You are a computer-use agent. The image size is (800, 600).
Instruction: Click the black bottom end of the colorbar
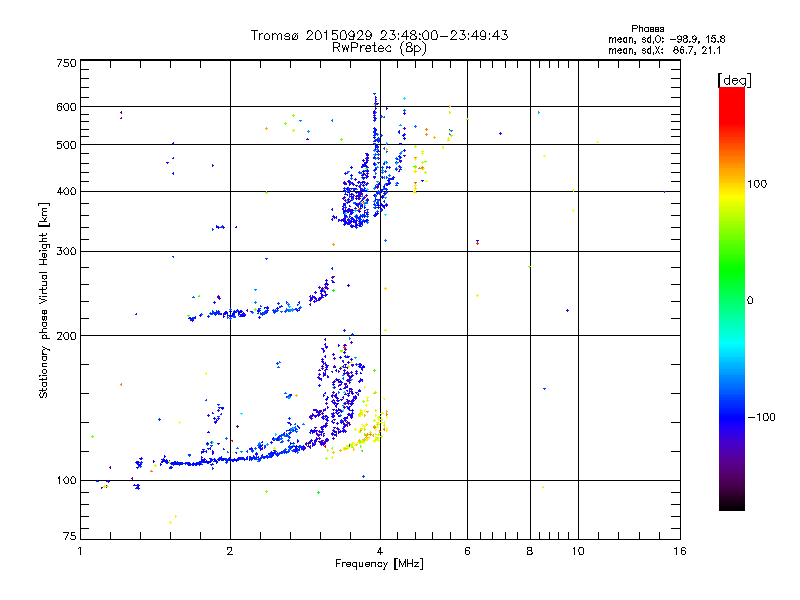[x=732, y=503]
